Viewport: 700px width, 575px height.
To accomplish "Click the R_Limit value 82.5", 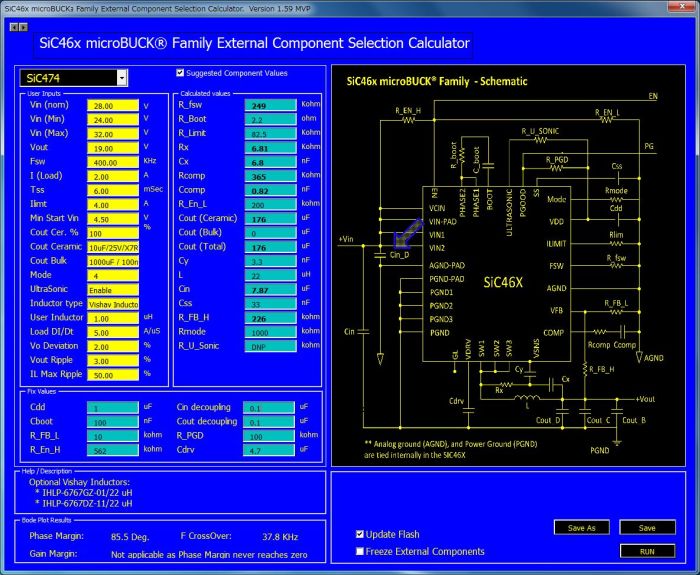I will coord(271,134).
